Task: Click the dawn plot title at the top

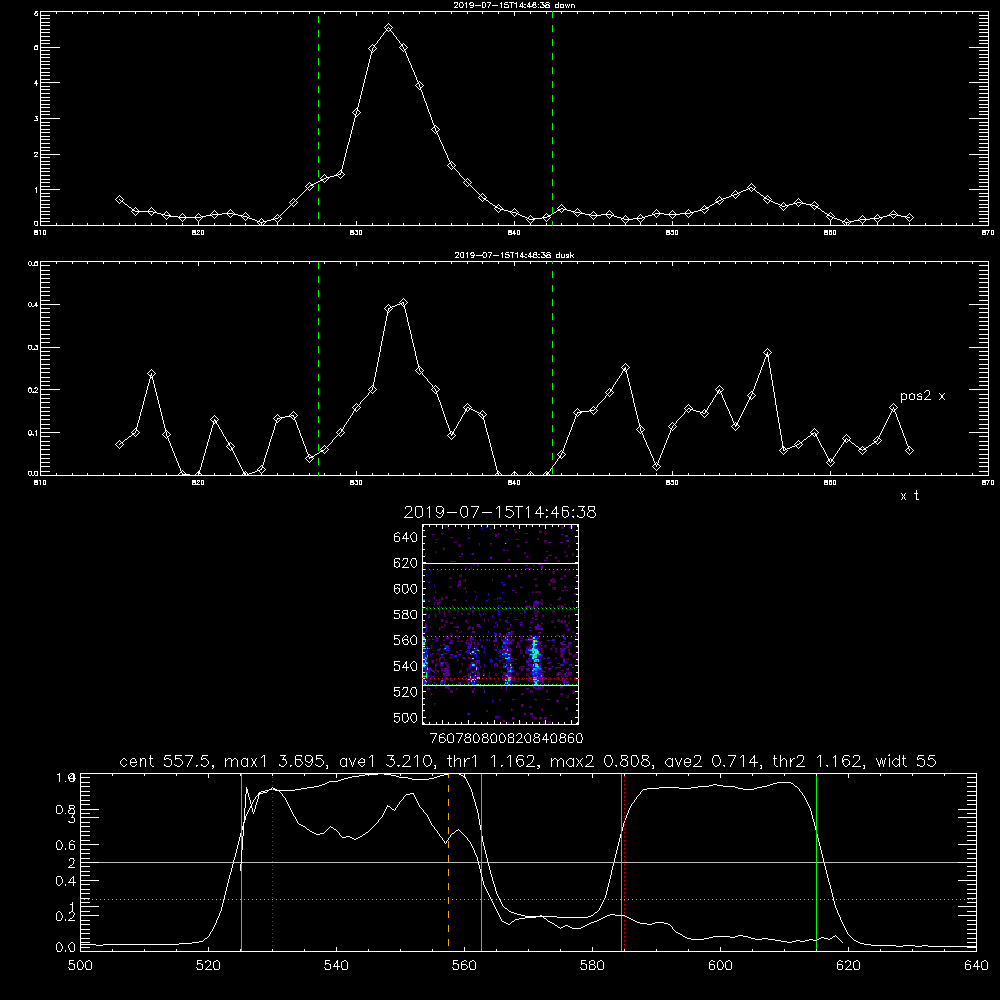Action: [514, 5]
